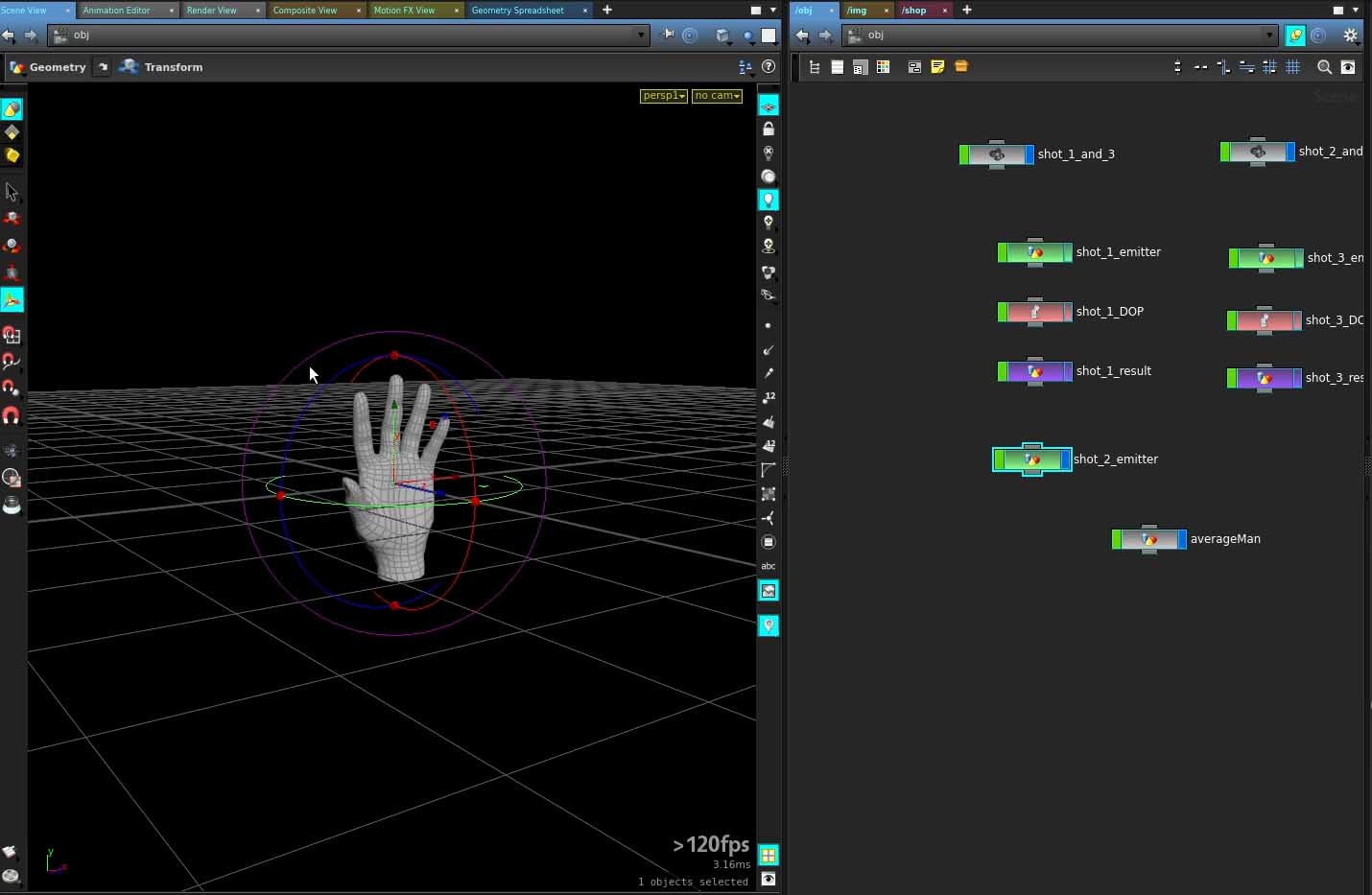The width and height of the screenshot is (1372, 895).
Task: Click the viewport help question mark icon
Action: (769, 67)
